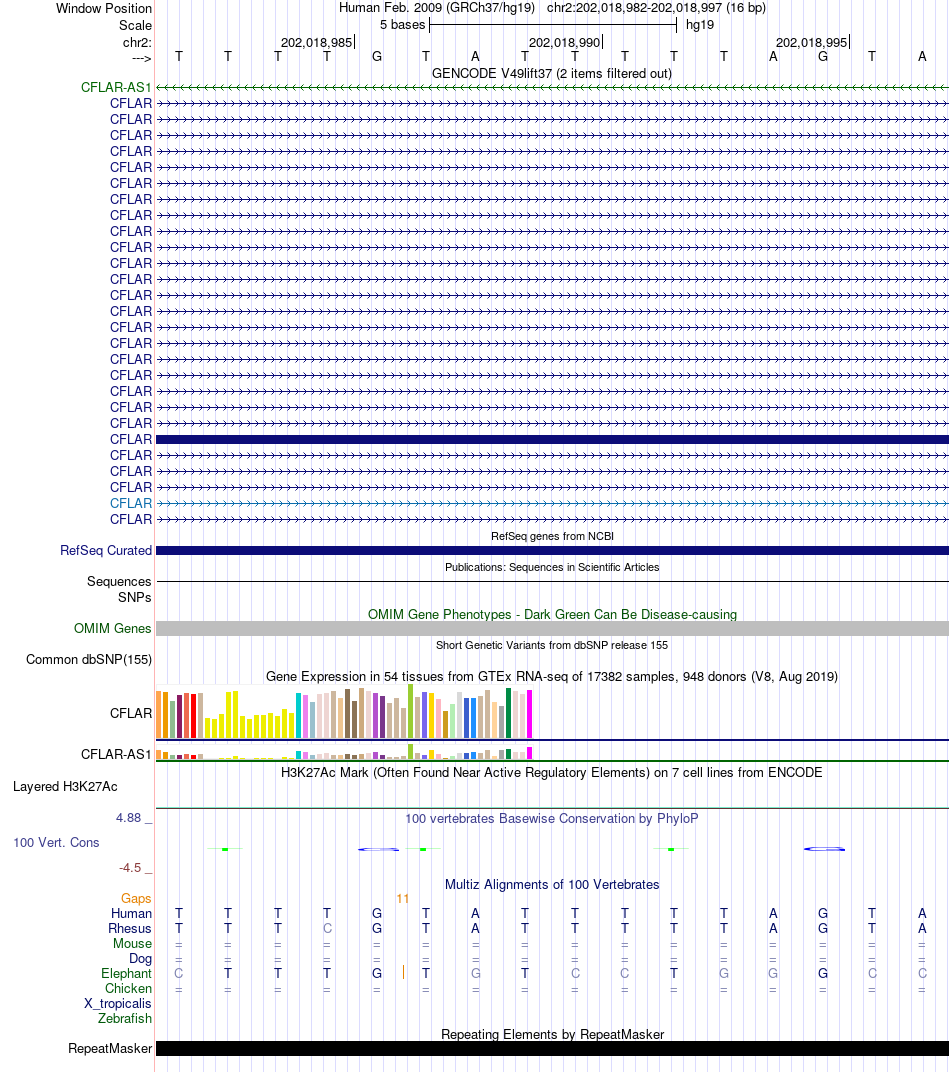The width and height of the screenshot is (950, 1072).
Task: Click the gray OMIM Genes bar
Action: pos(552,628)
